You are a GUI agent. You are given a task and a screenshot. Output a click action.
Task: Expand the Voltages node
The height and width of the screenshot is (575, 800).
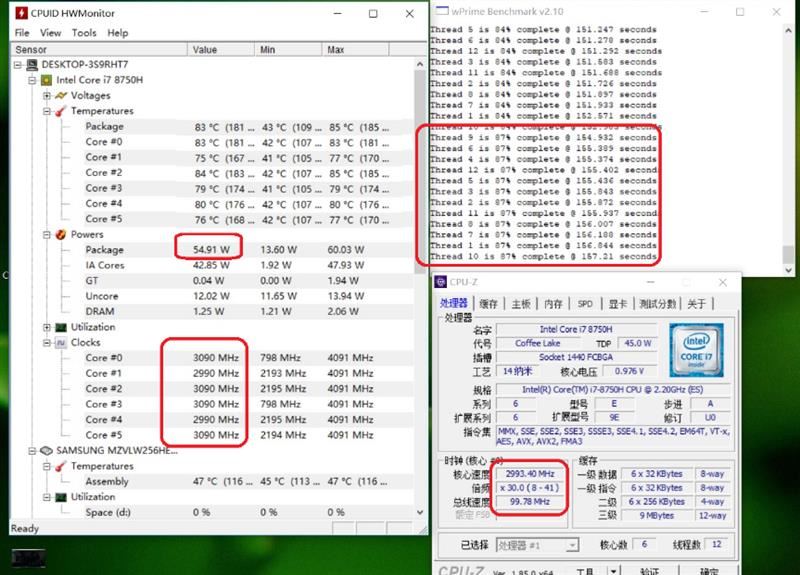click(47, 95)
